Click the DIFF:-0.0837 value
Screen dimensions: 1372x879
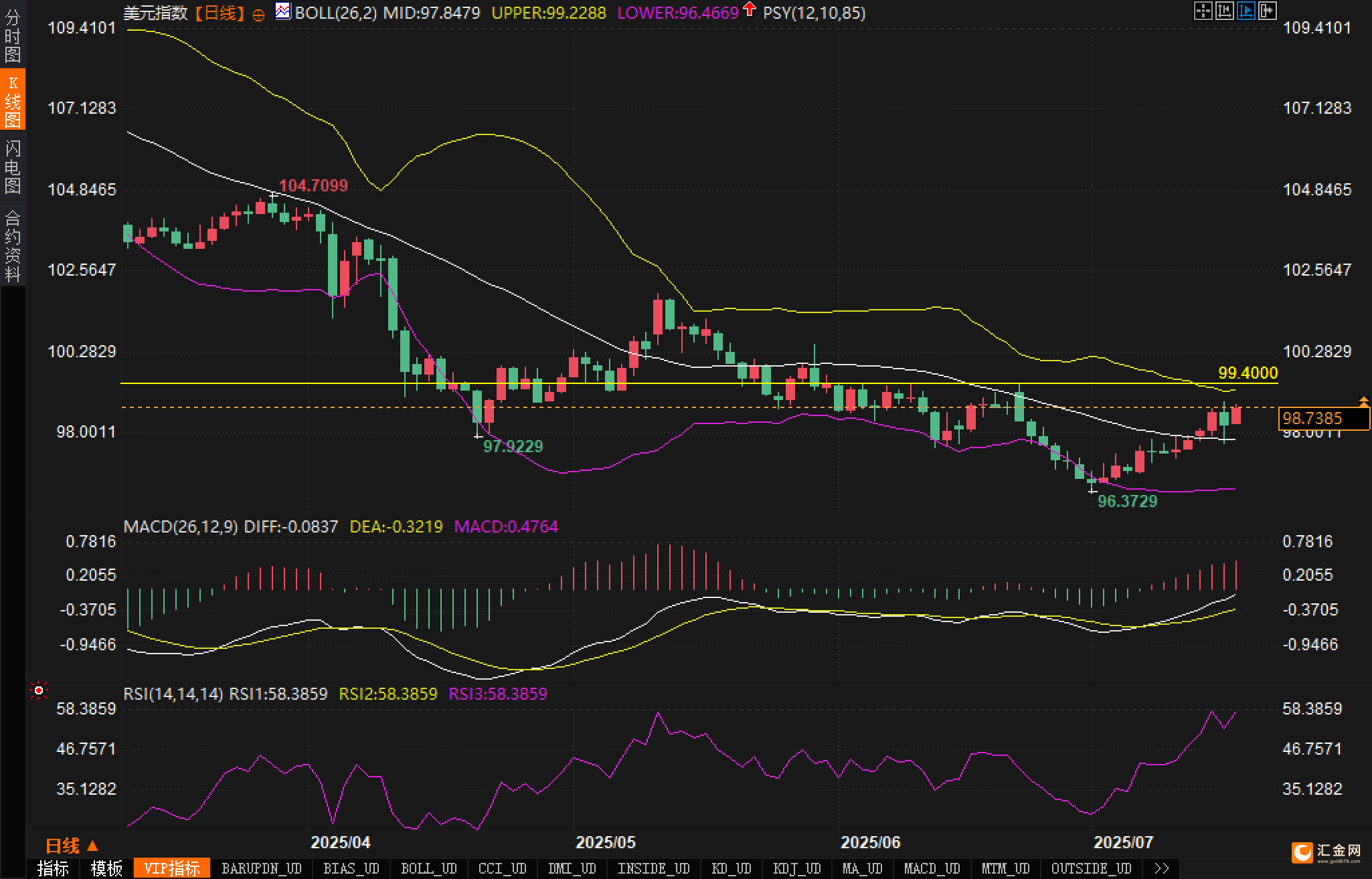[x=291, y=526]
